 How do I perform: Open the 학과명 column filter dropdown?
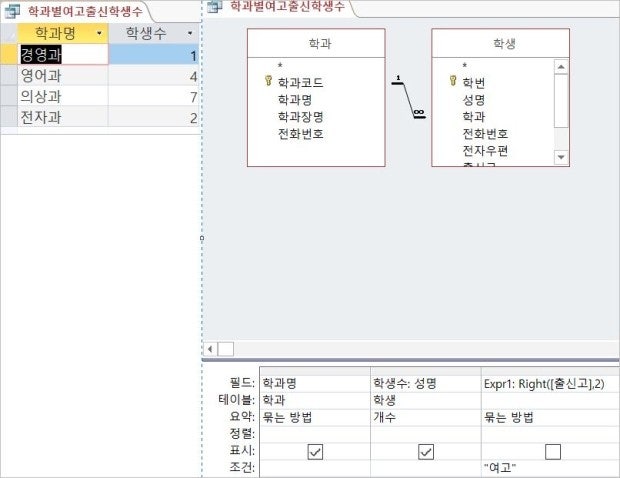click(x=99, y=33)
